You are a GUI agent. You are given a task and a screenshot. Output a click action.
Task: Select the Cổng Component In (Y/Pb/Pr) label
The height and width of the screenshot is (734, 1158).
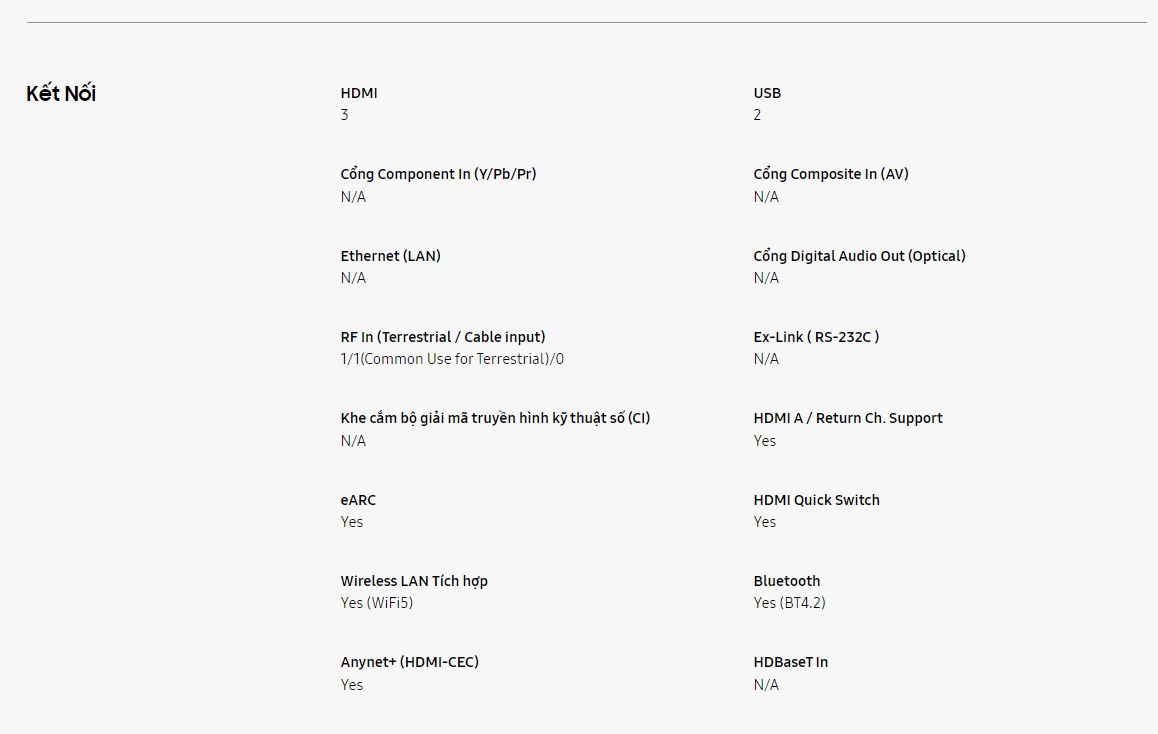pyautogui.click(x=438, y=174)
